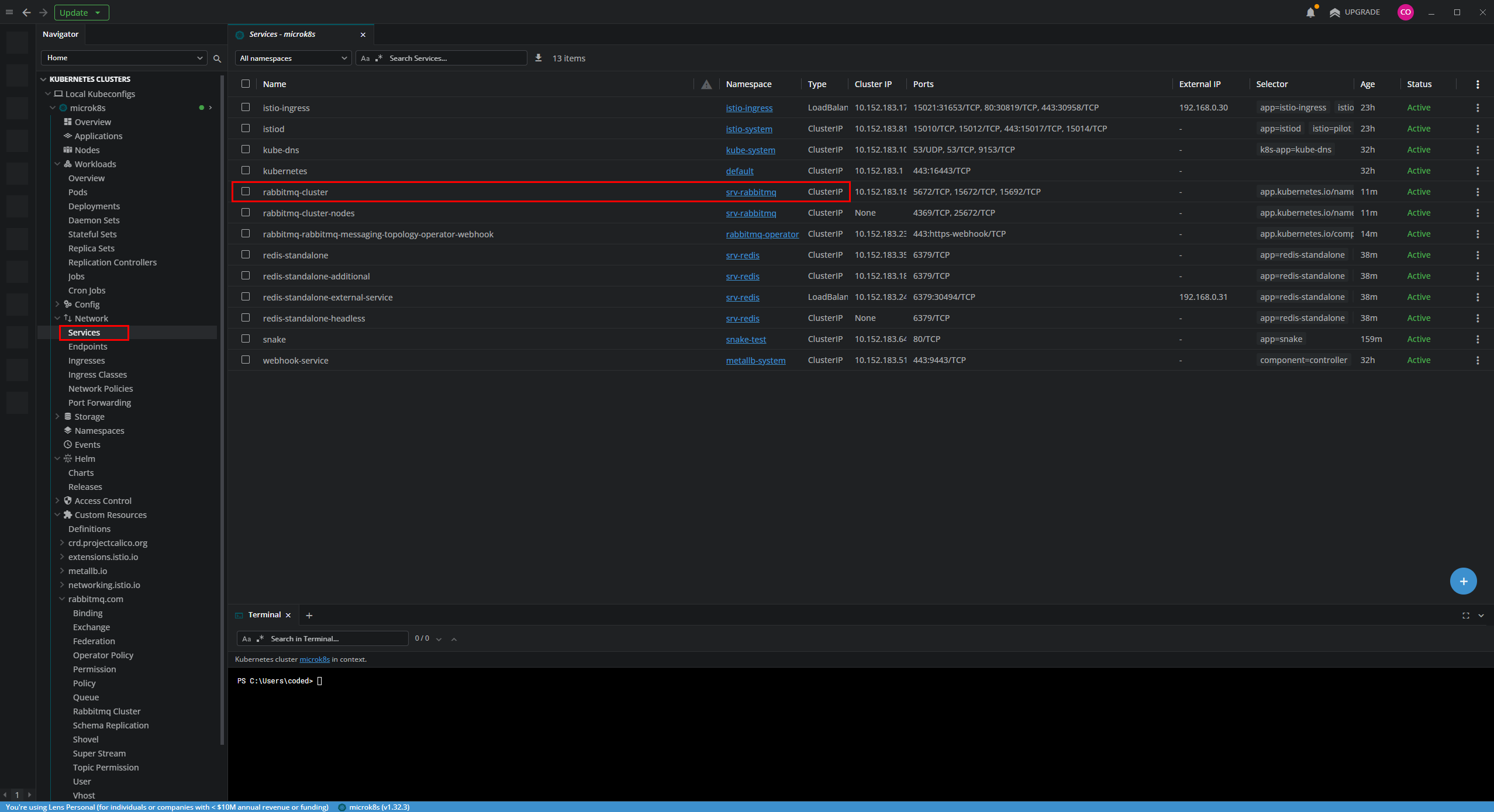Image resolution: width=1494 pixels, height=812 pixels.
Task: Open Helm Releases in the navigator
Action: pyautogui.click(x=85, y=487)
